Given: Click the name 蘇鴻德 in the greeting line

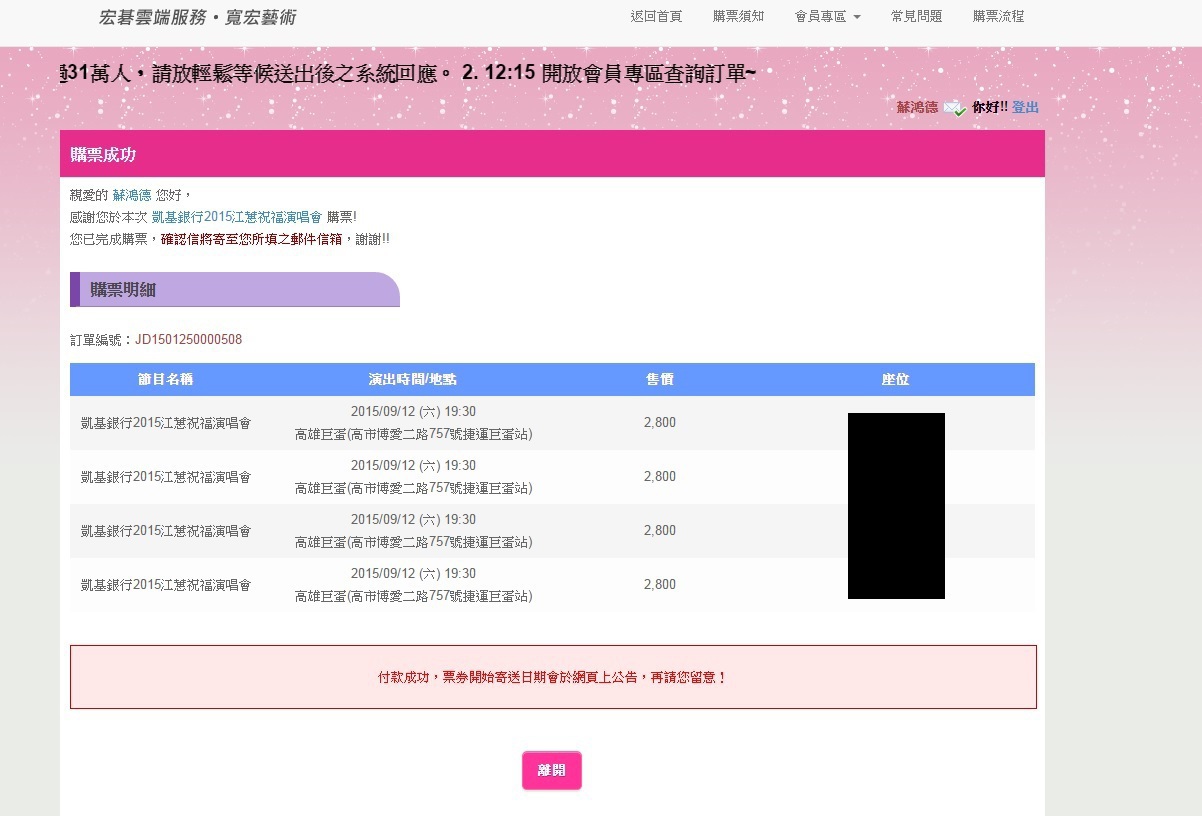Looking at the screenshot, I should coord(131,195).
